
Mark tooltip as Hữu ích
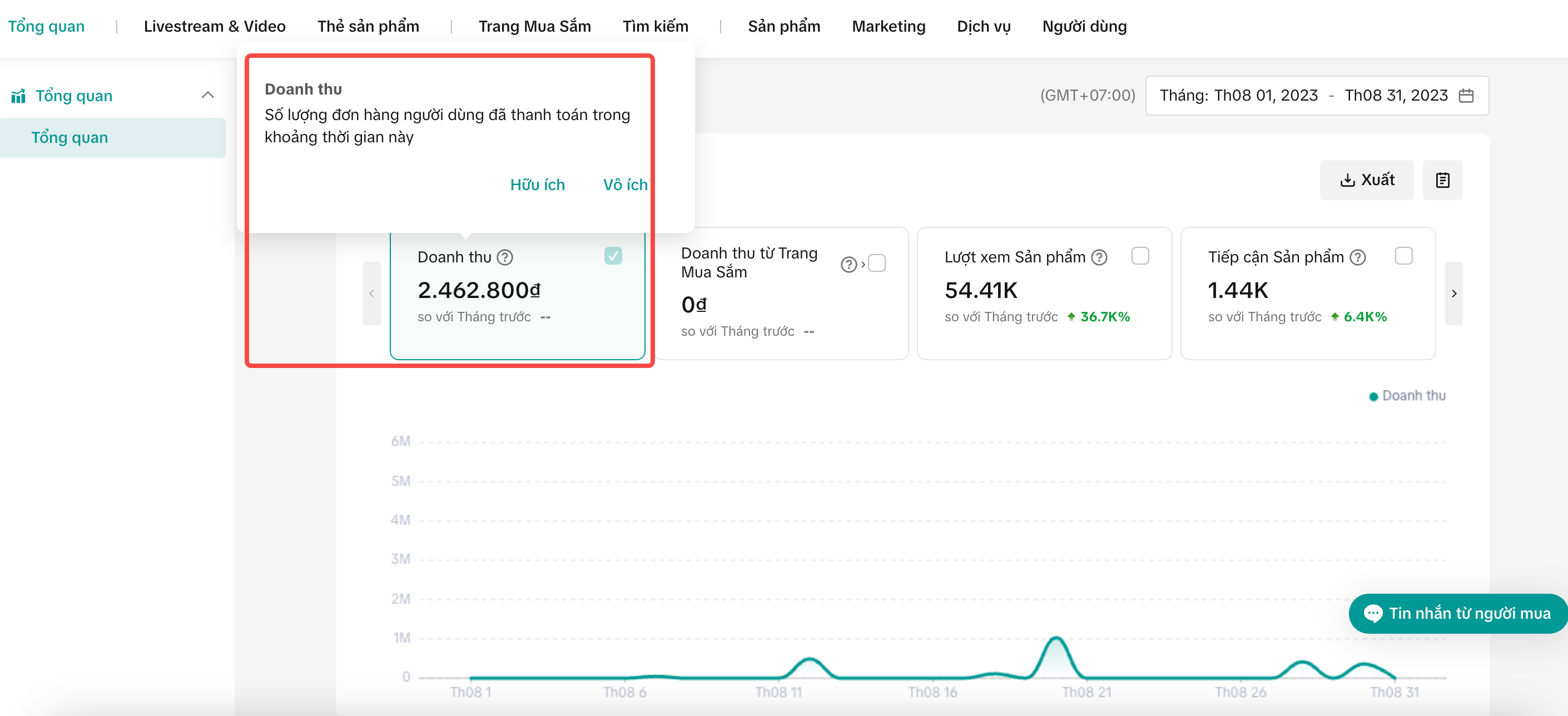tap(537, 185)
